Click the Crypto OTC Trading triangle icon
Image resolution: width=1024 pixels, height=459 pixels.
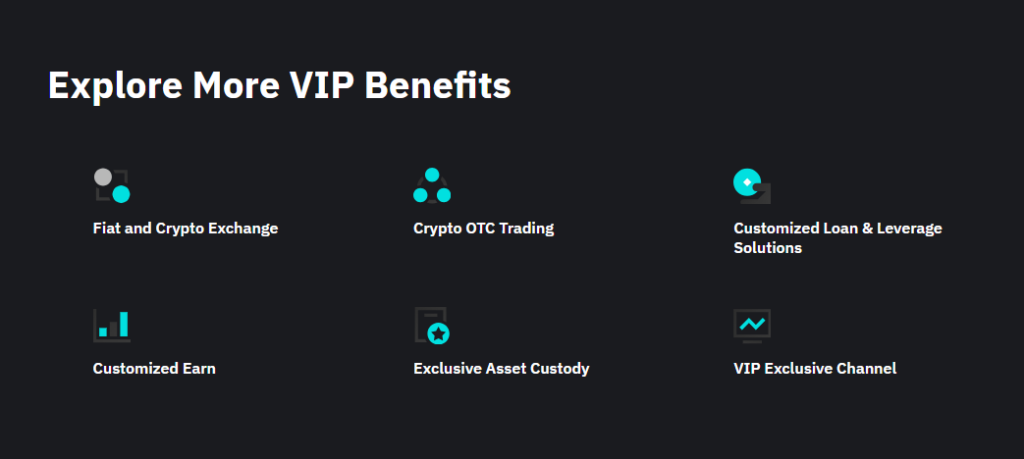[432, 186]
